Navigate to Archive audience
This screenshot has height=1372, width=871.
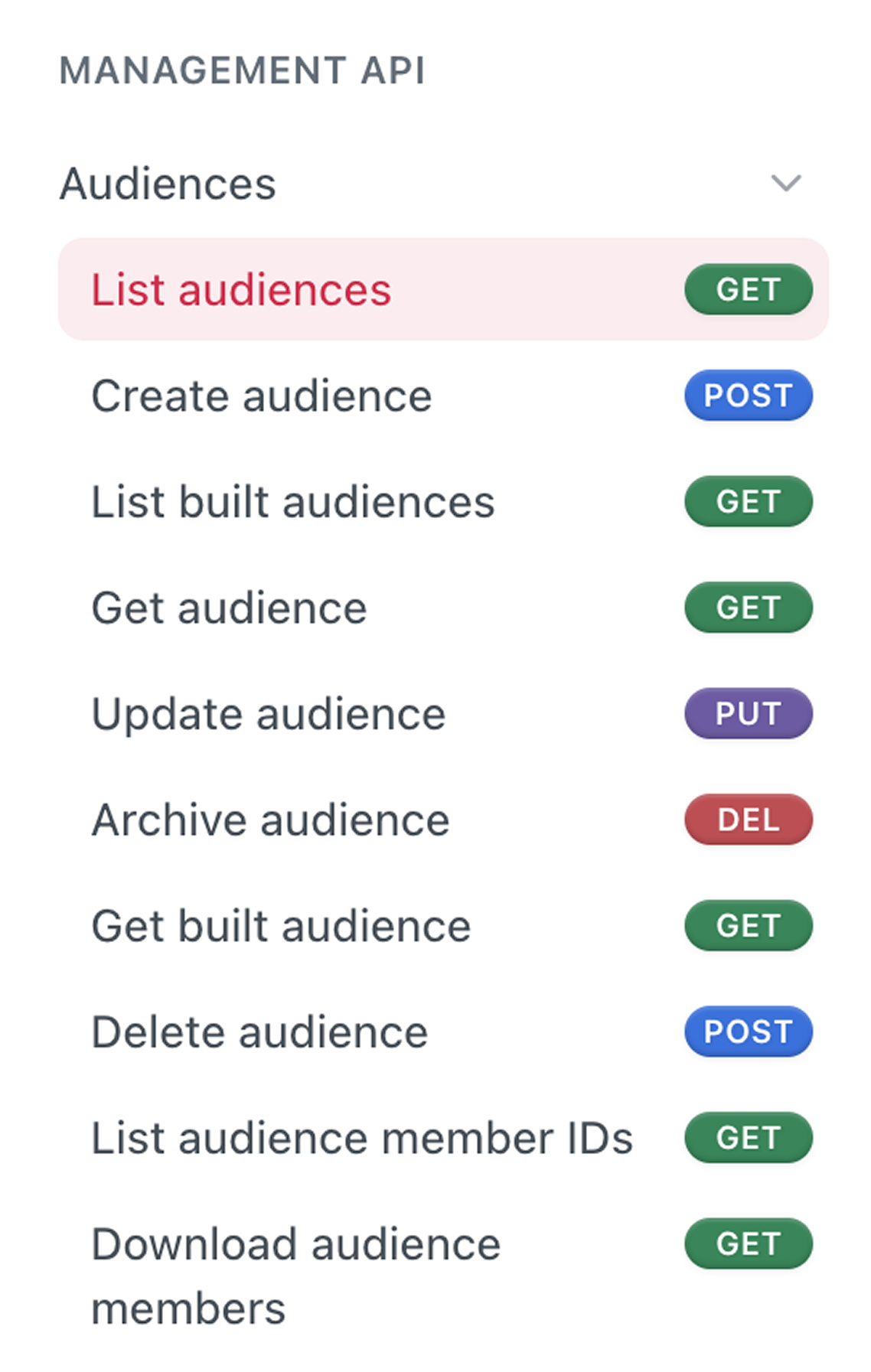coord(443,820)
